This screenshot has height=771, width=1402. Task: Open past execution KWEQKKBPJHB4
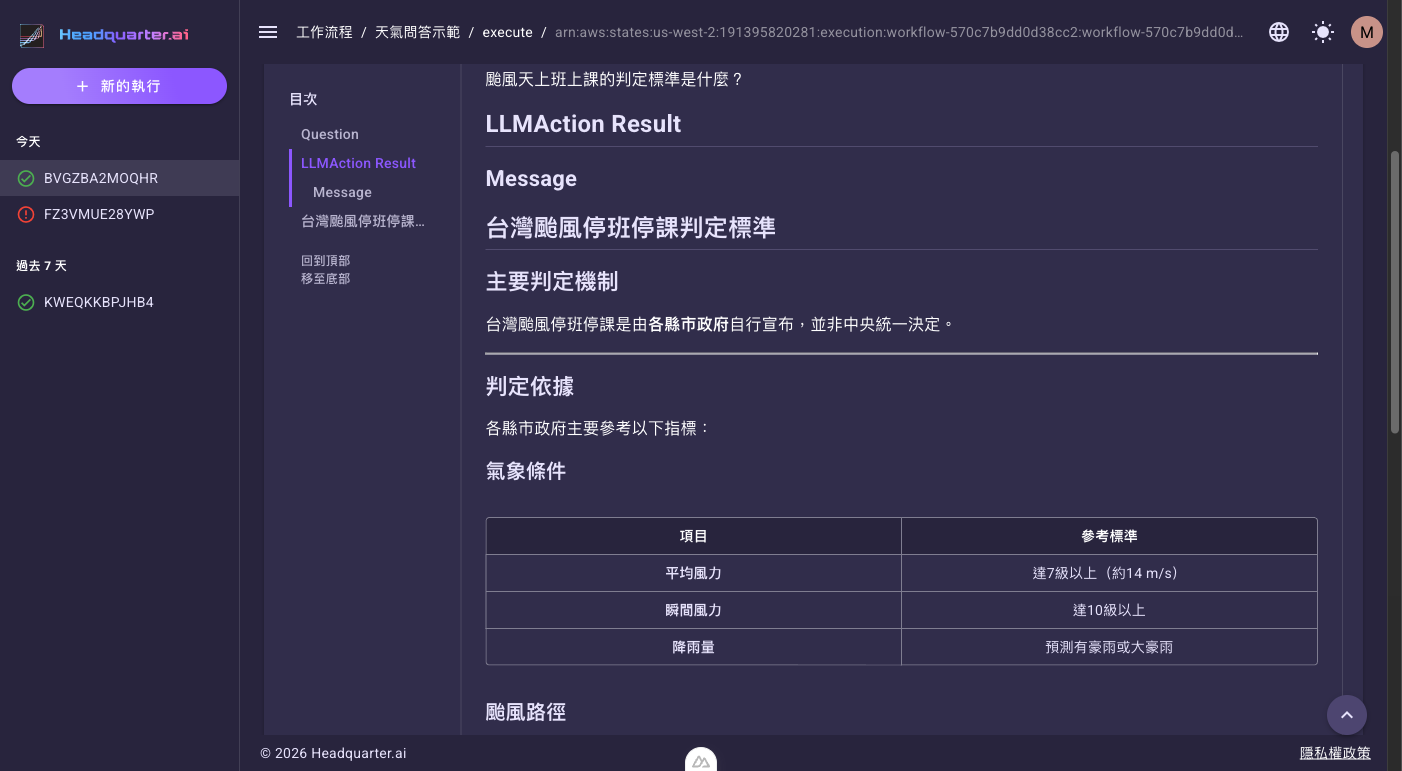coord(119,302)
